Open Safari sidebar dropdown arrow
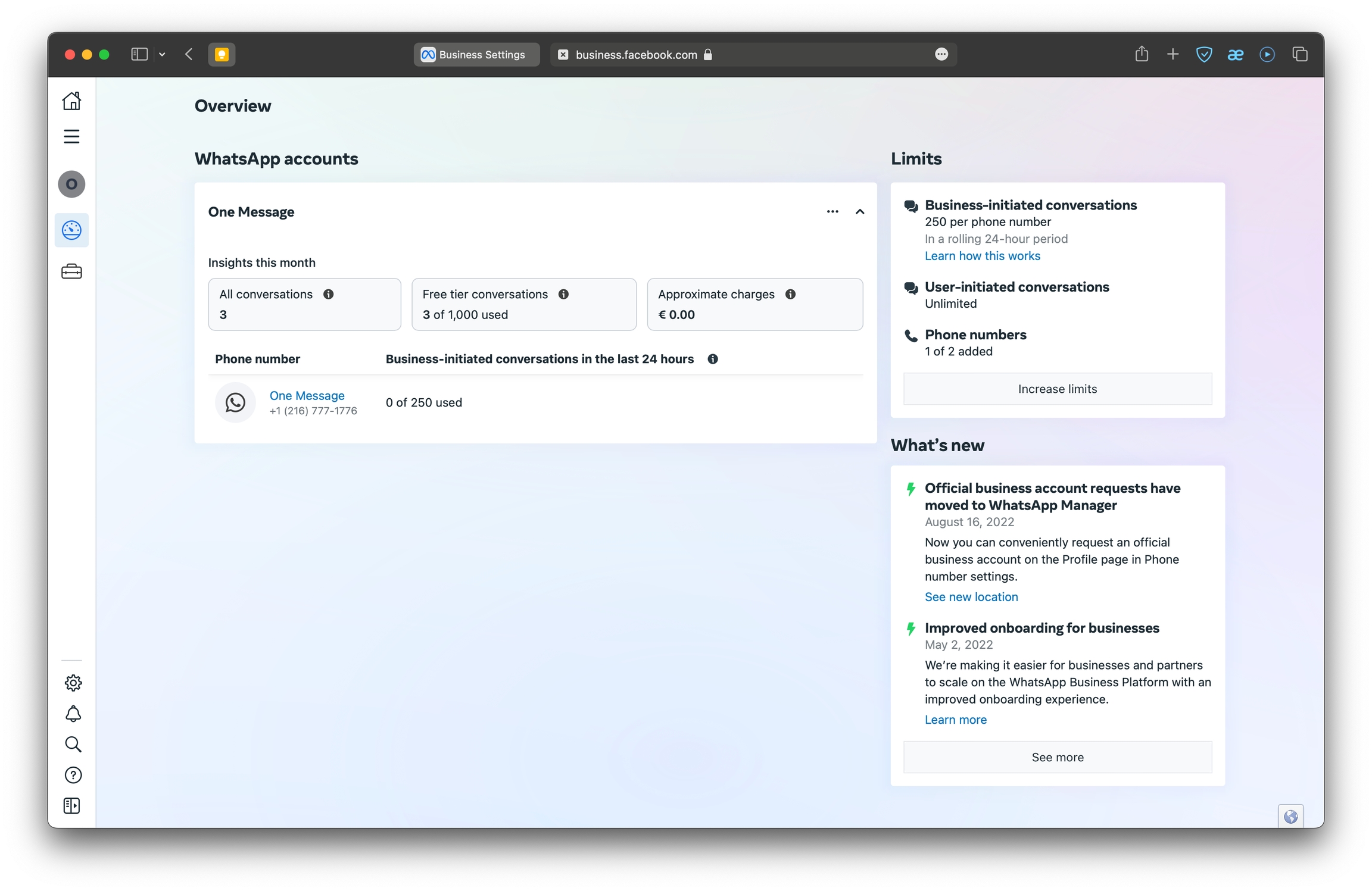 [x=162, y=55]
